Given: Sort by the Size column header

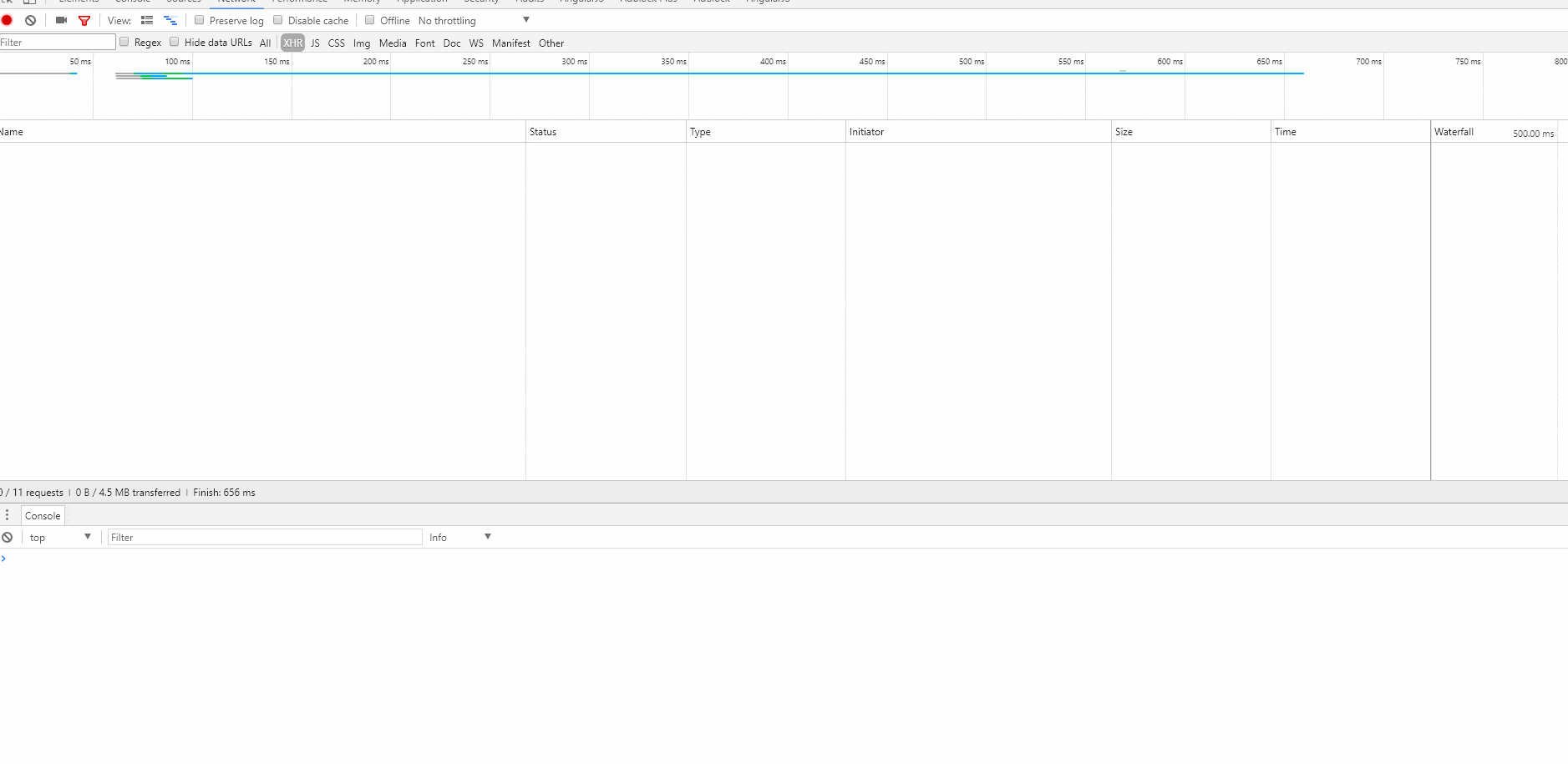Looking at the screenshot, I should pyautogui.click(x=1191, y=132).
